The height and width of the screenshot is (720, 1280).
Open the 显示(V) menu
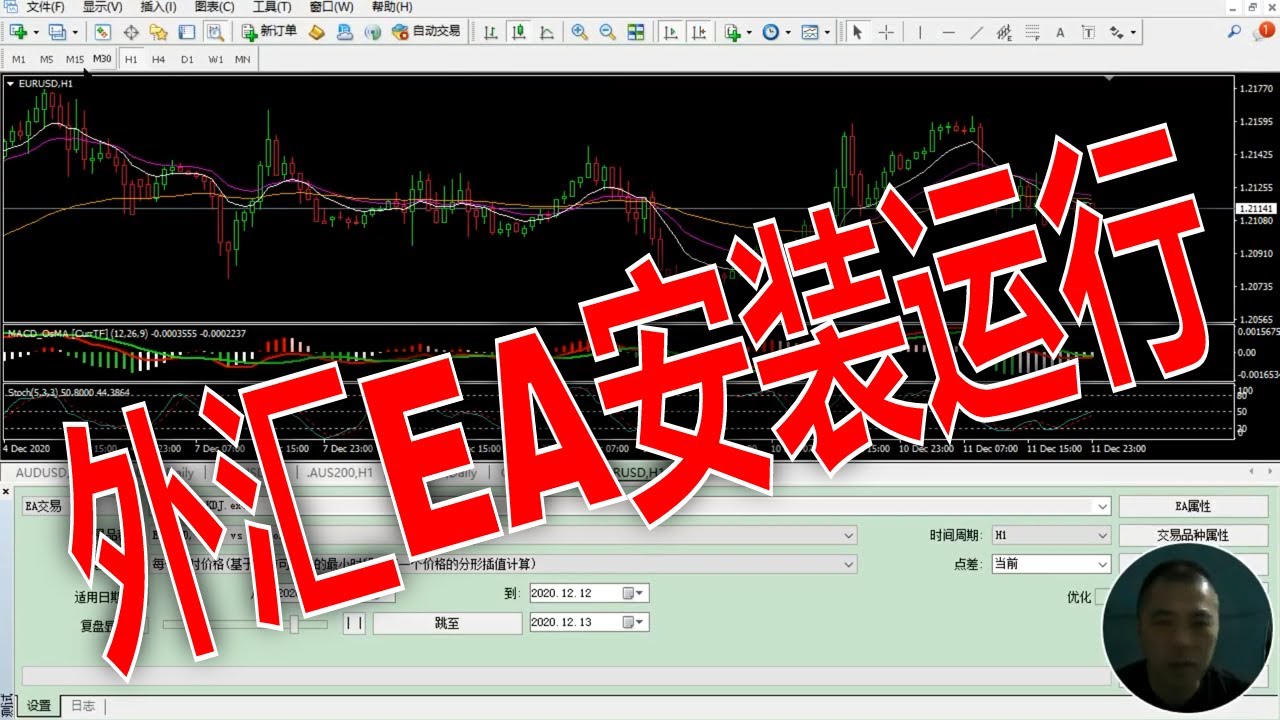pyautogui.click(x=102, y=7)
